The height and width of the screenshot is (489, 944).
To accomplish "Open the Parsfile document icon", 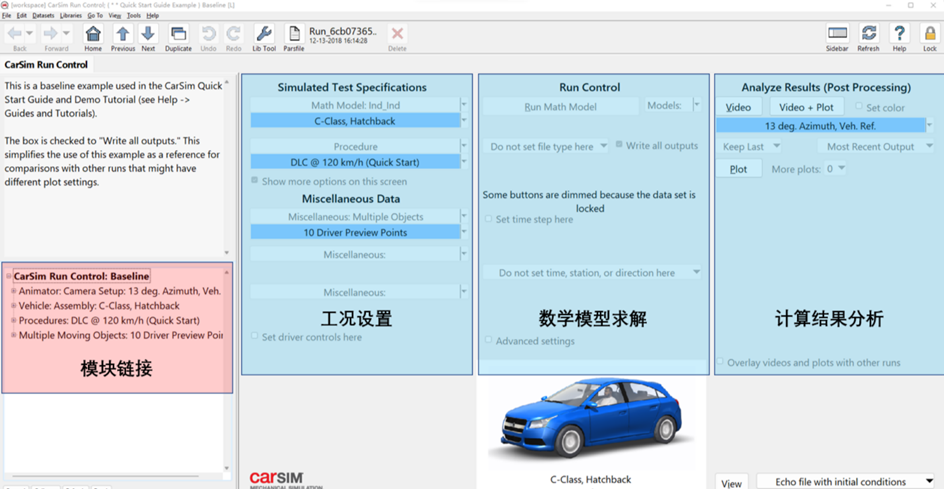I will pos(294,34).
